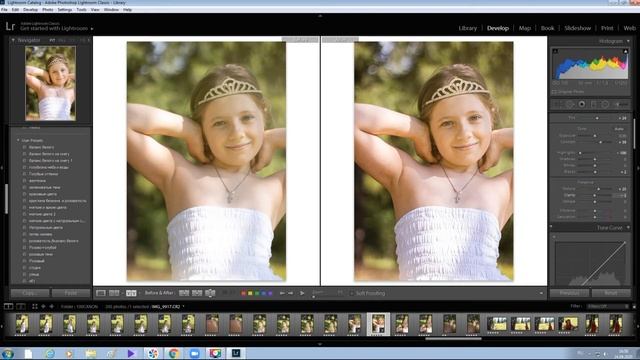Toggle highlight clipping indicator in histogram
Image resolution: width=640 pixels, height=360 pixels.
coord(625,51)
